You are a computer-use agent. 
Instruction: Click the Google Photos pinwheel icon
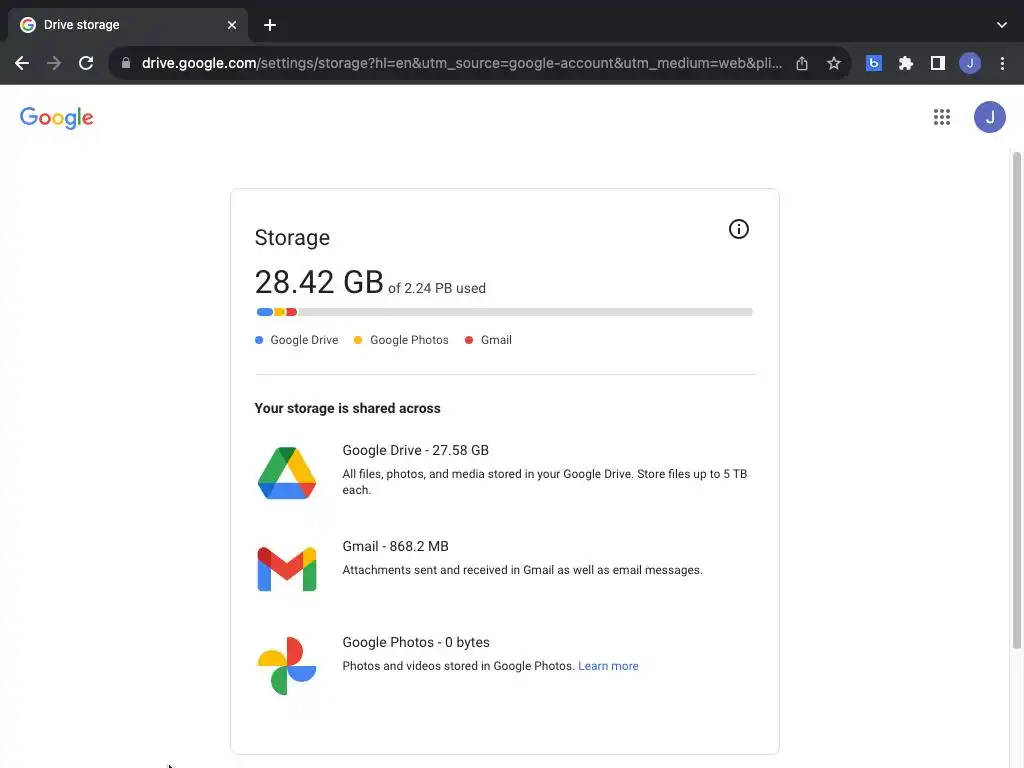coord(287,665)
